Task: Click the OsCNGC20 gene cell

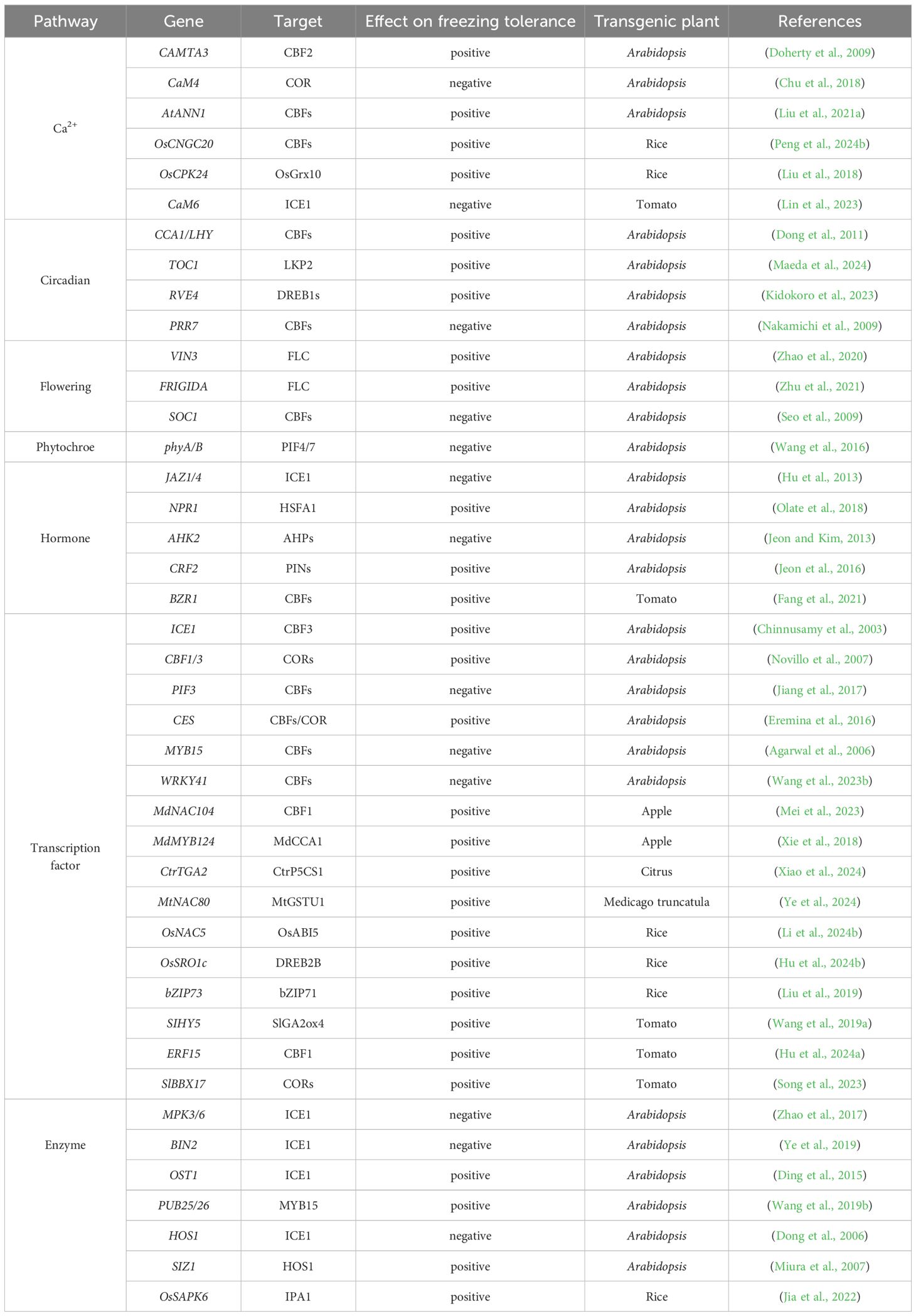Action: tap(183, 144)
